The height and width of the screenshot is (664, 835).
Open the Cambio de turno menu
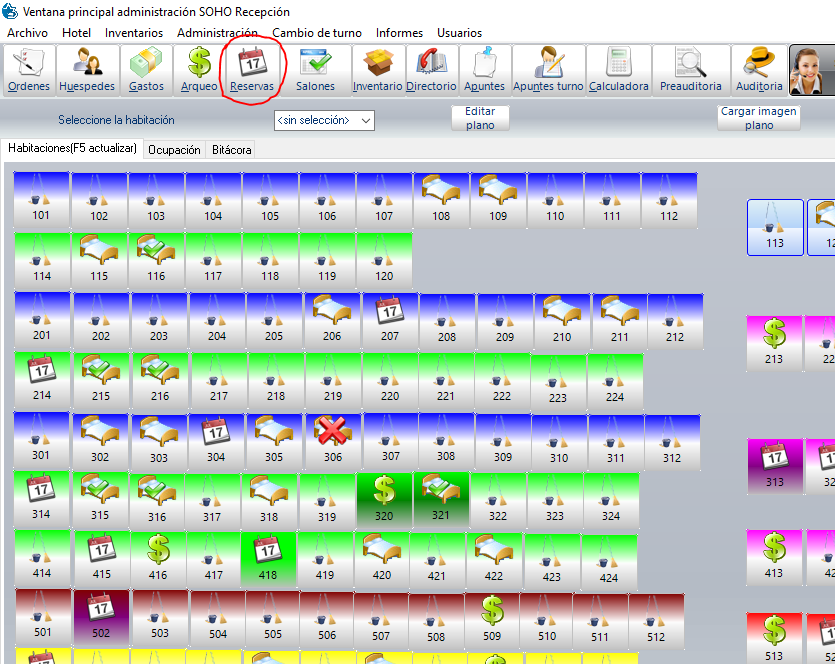pos(317,33)
